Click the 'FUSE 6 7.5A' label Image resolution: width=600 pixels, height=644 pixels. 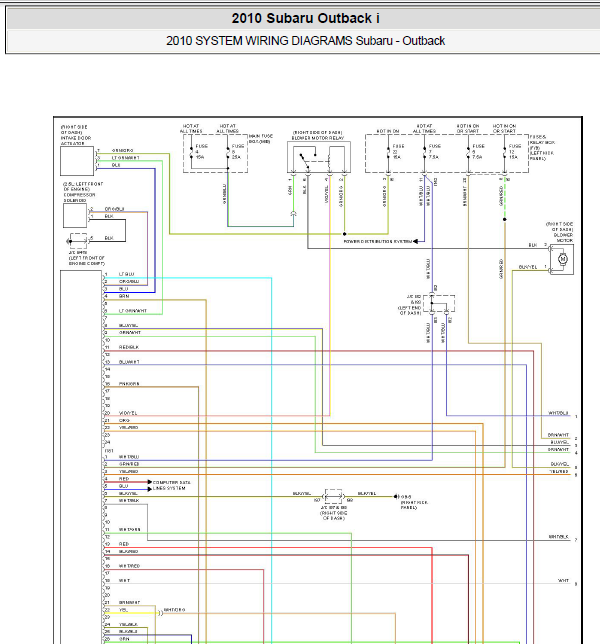coord(478,152)
